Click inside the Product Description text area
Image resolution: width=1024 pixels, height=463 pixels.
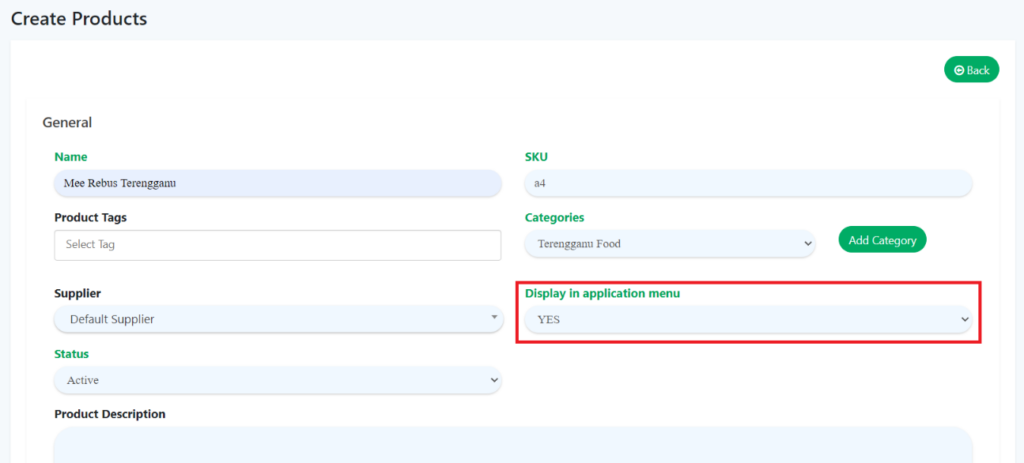(512, 445)
